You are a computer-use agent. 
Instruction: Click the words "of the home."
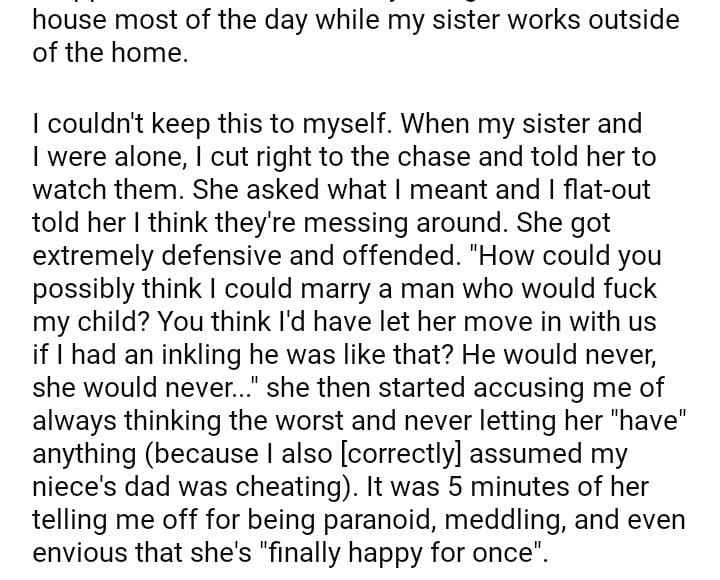[x=110, y=52]
